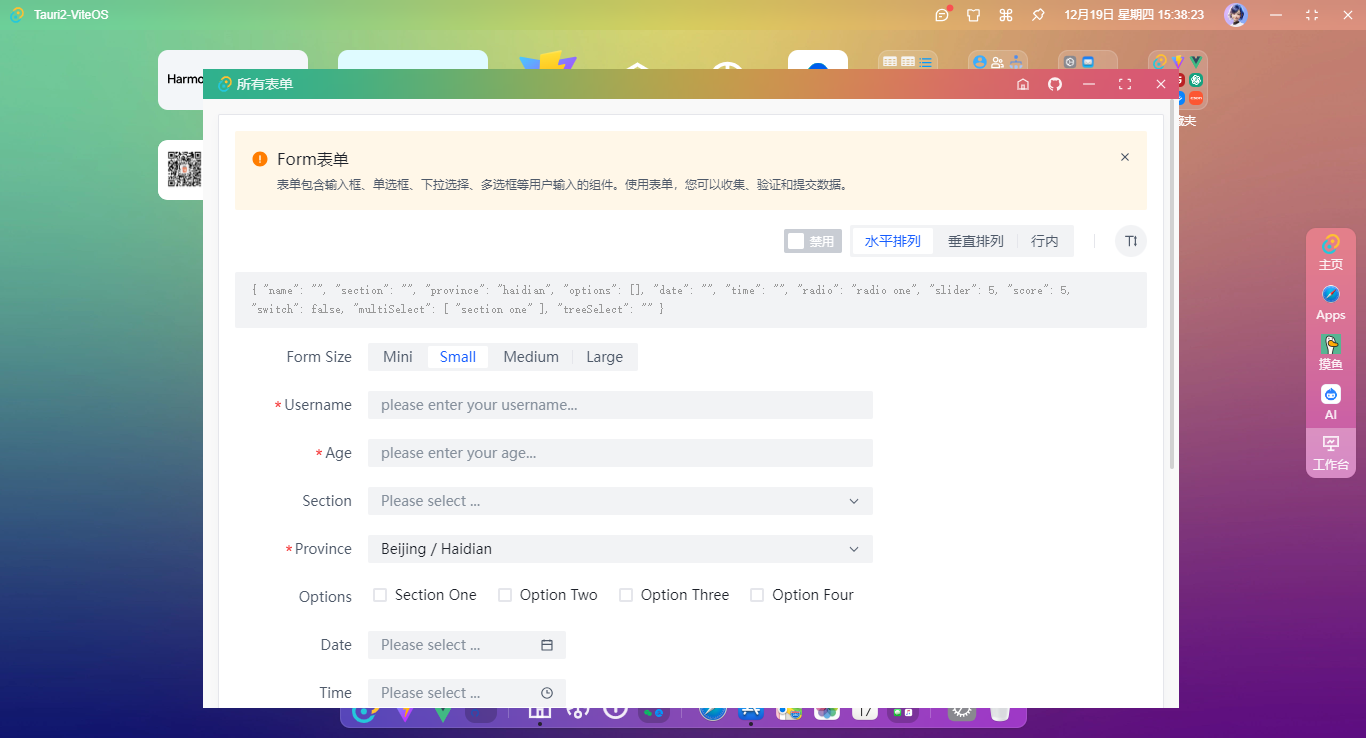Screen dimensions: 1366x738
Task: Set form size to Large
Action: pos(604,357)
